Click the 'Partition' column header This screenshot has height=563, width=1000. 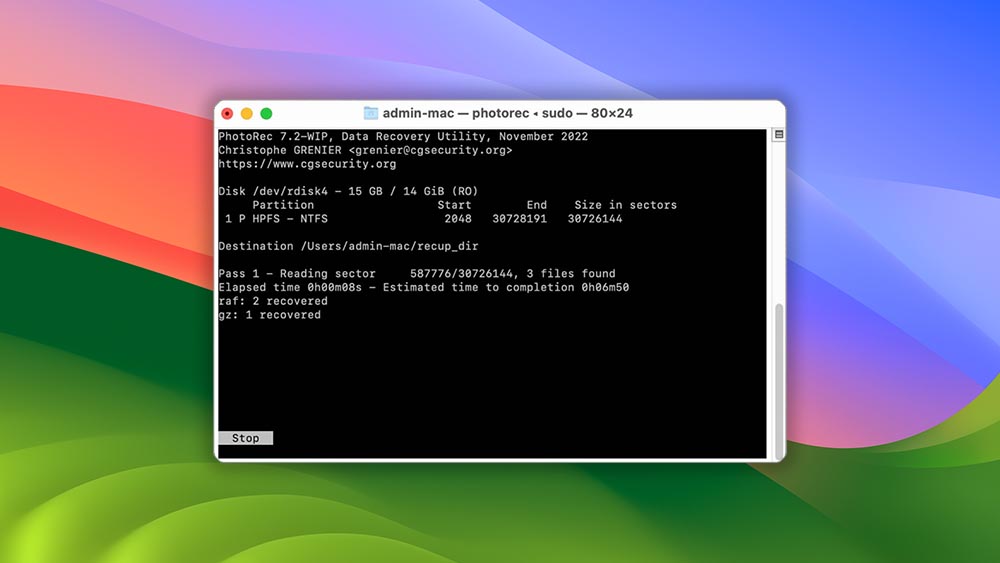pos(283,205)
